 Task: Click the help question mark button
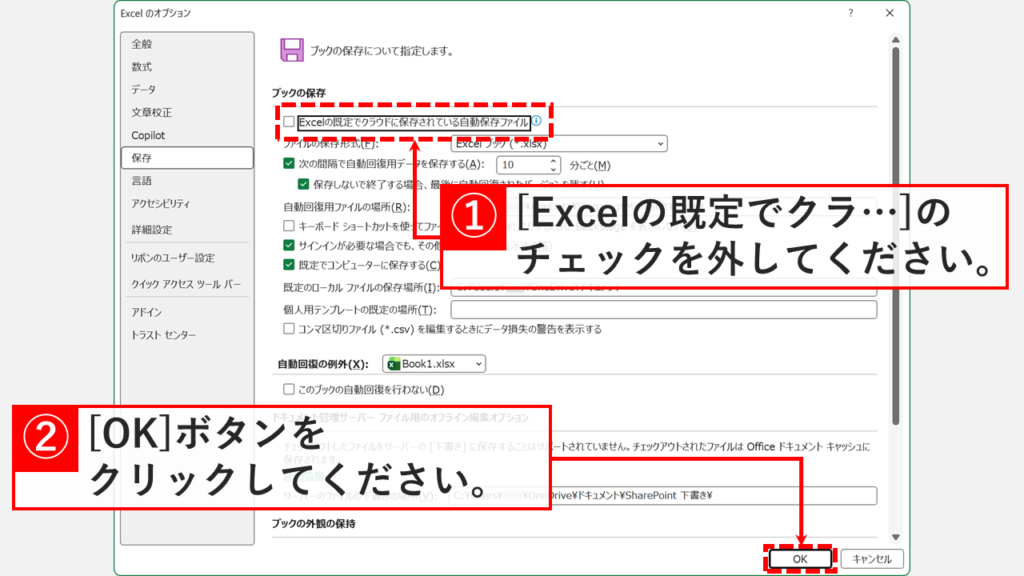tap(850, 13)
